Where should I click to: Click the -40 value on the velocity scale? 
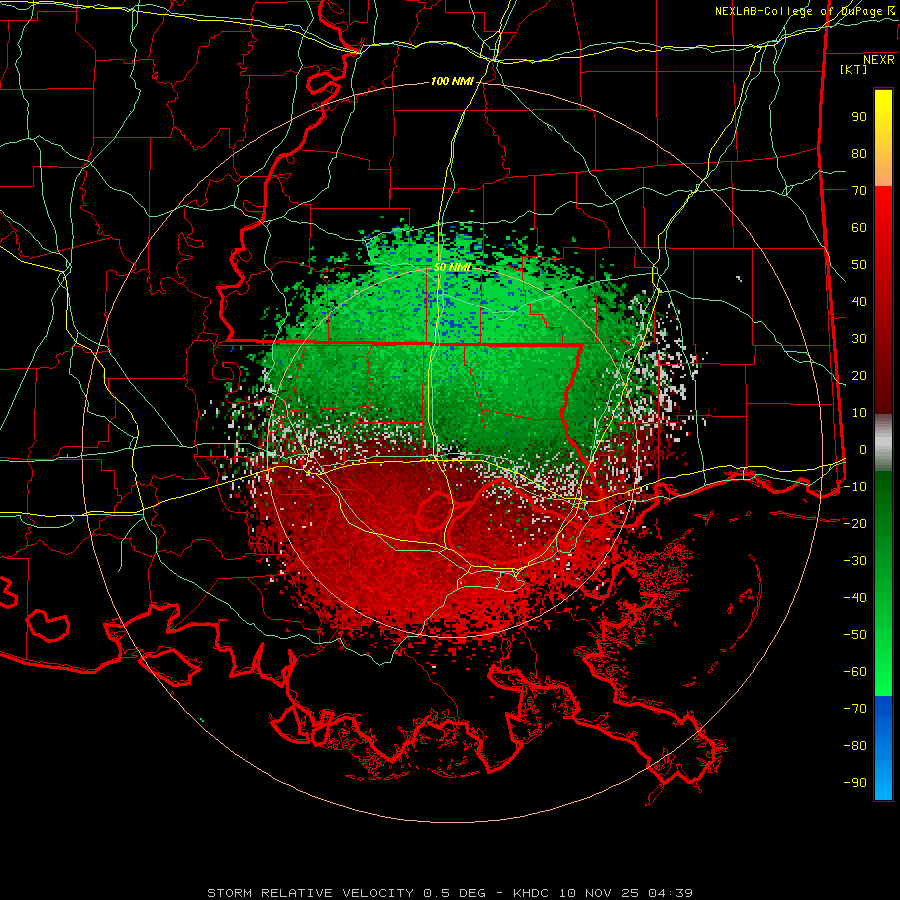pos(855,598)
